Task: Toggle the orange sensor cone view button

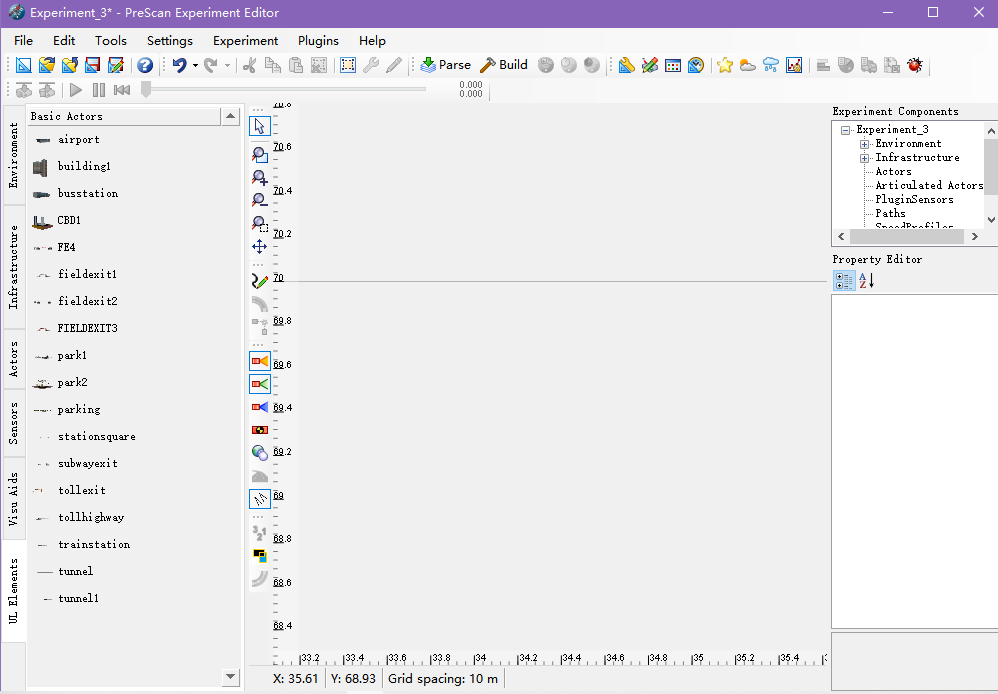Action: coord(260,361)
